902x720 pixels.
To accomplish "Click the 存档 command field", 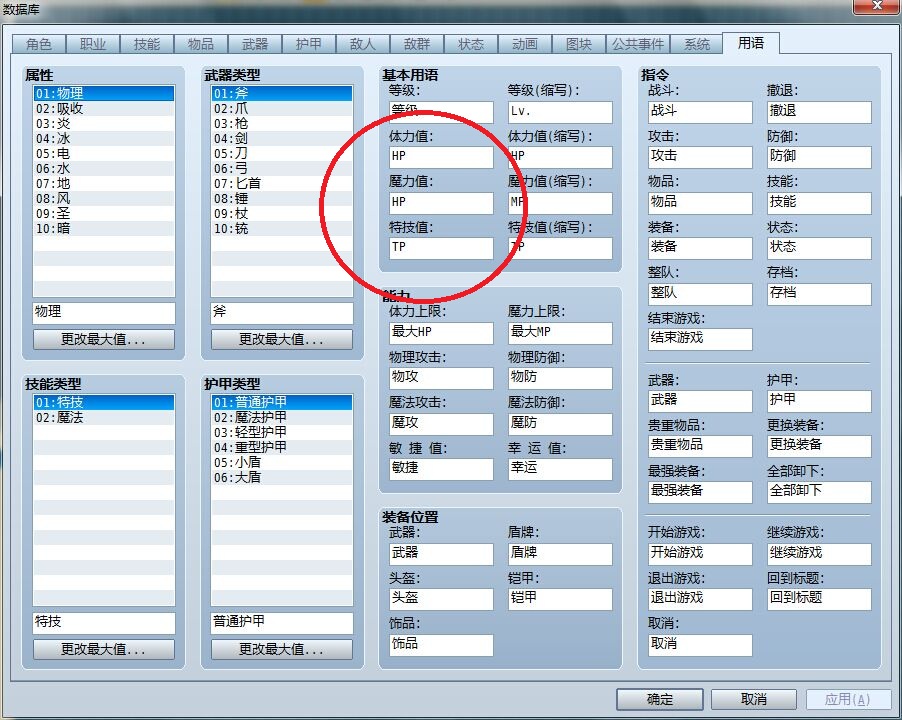I will [819, 294].
